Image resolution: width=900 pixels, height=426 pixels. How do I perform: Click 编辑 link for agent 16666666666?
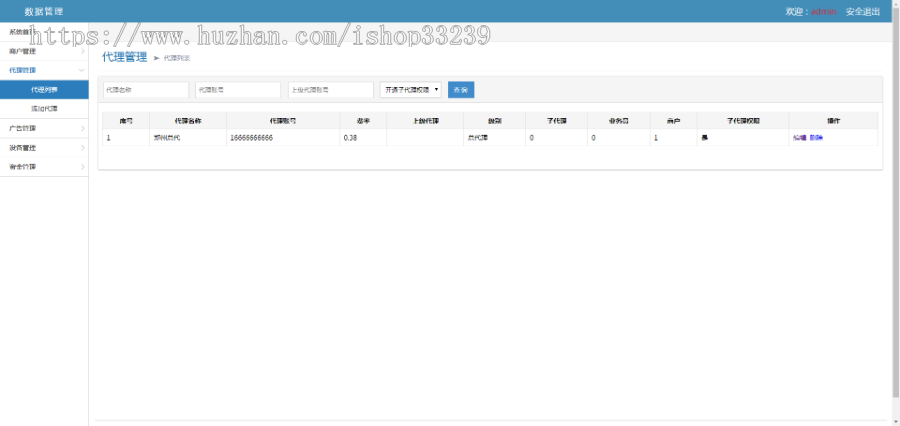[800, 138]
